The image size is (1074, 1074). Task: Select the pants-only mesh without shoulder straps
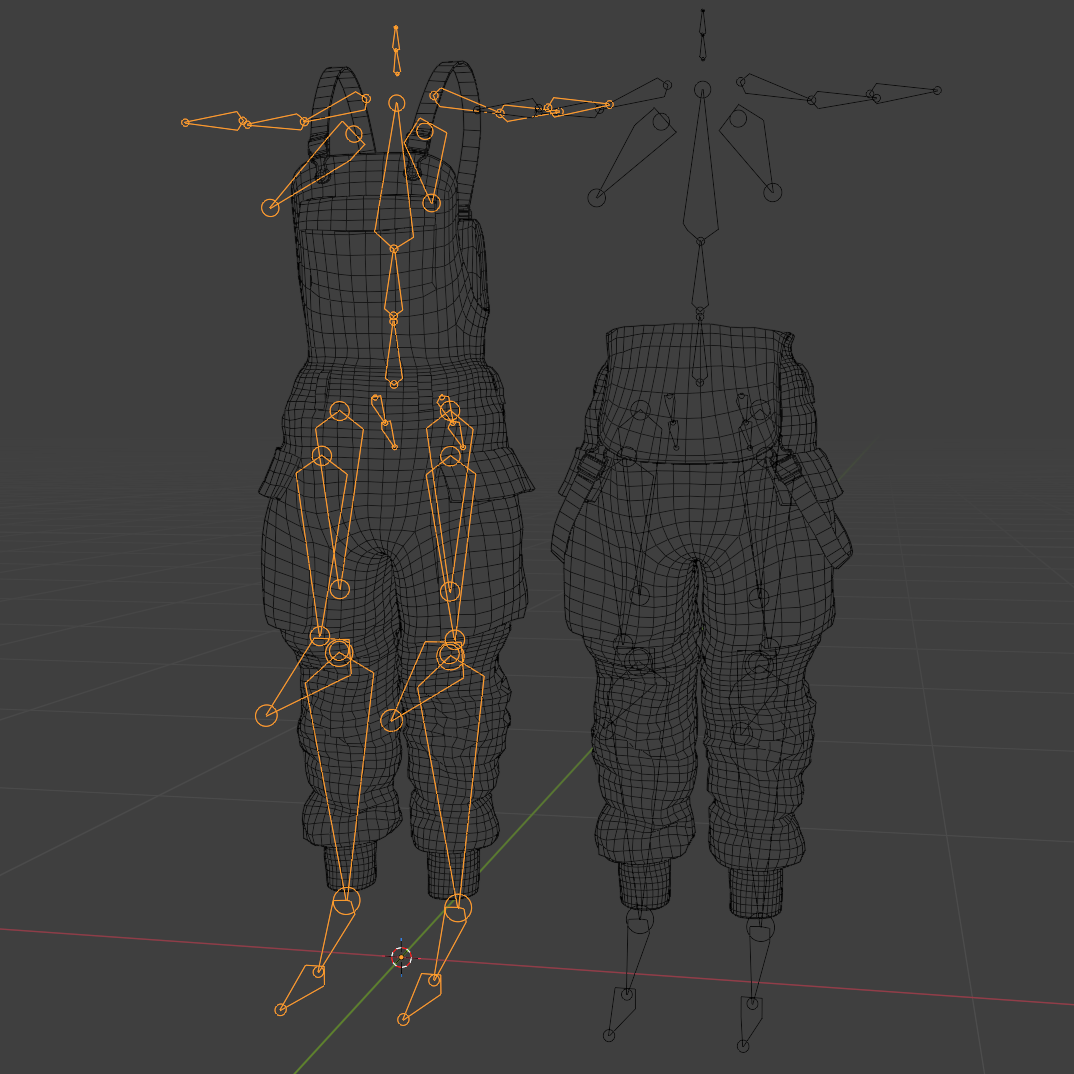pos(701,620)
